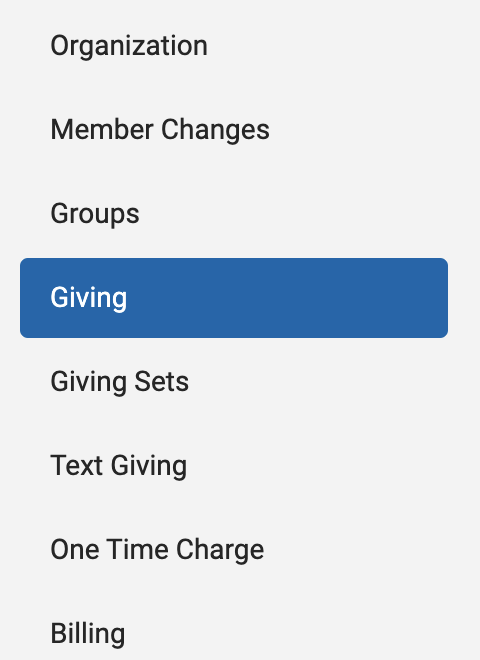Open the Billing settings page

click(x=234, y=633)
